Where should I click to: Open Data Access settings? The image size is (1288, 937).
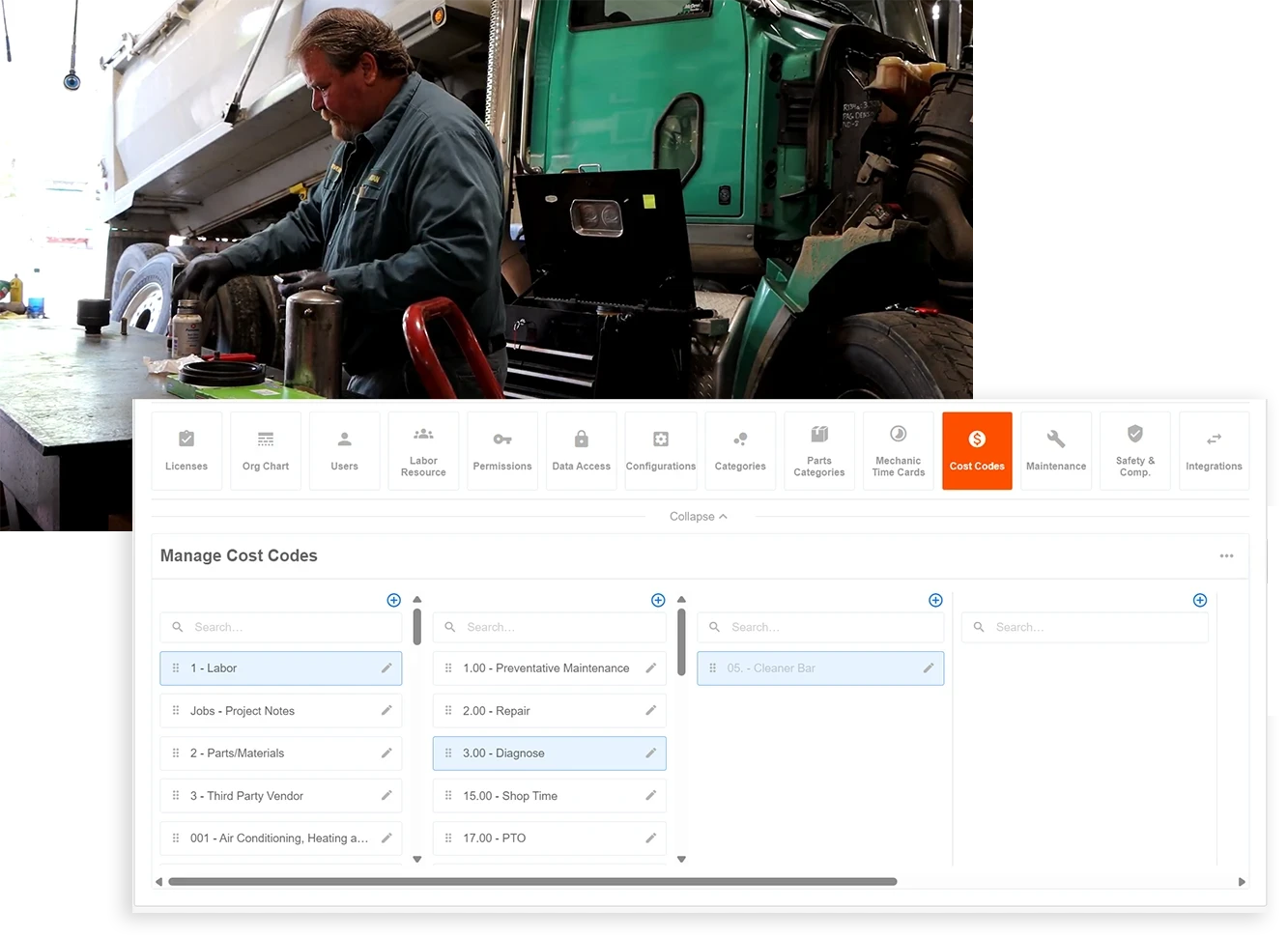(581, 450)
